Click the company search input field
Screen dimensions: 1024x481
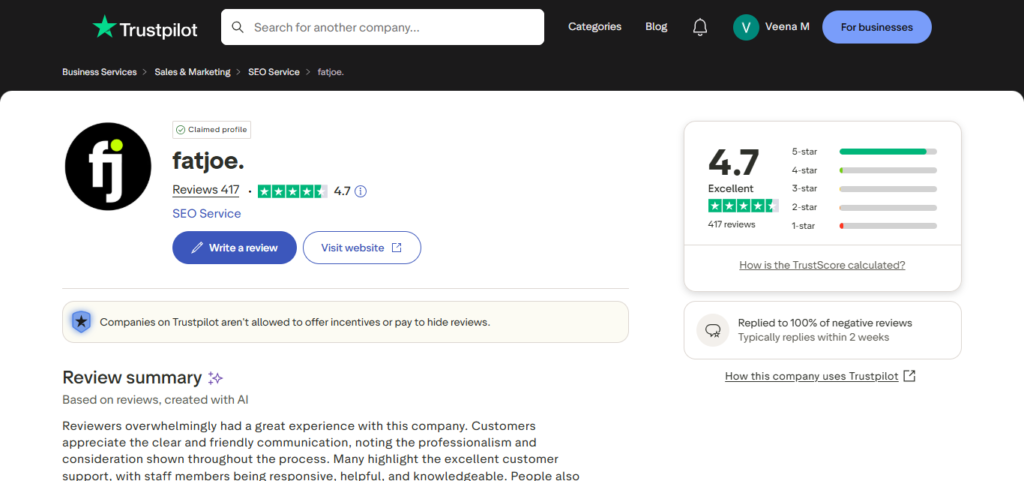390,27
